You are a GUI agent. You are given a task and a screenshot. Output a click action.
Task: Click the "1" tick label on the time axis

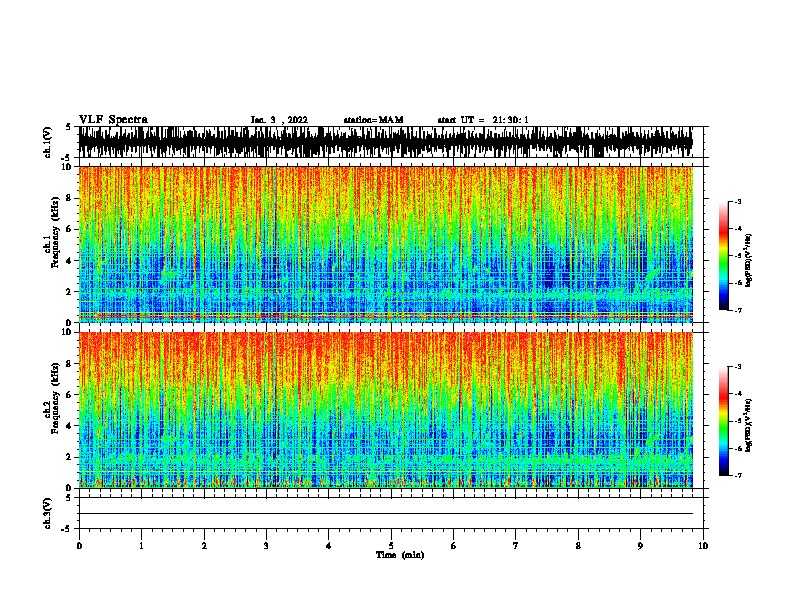pyautogui.click(x=141, y=546)
